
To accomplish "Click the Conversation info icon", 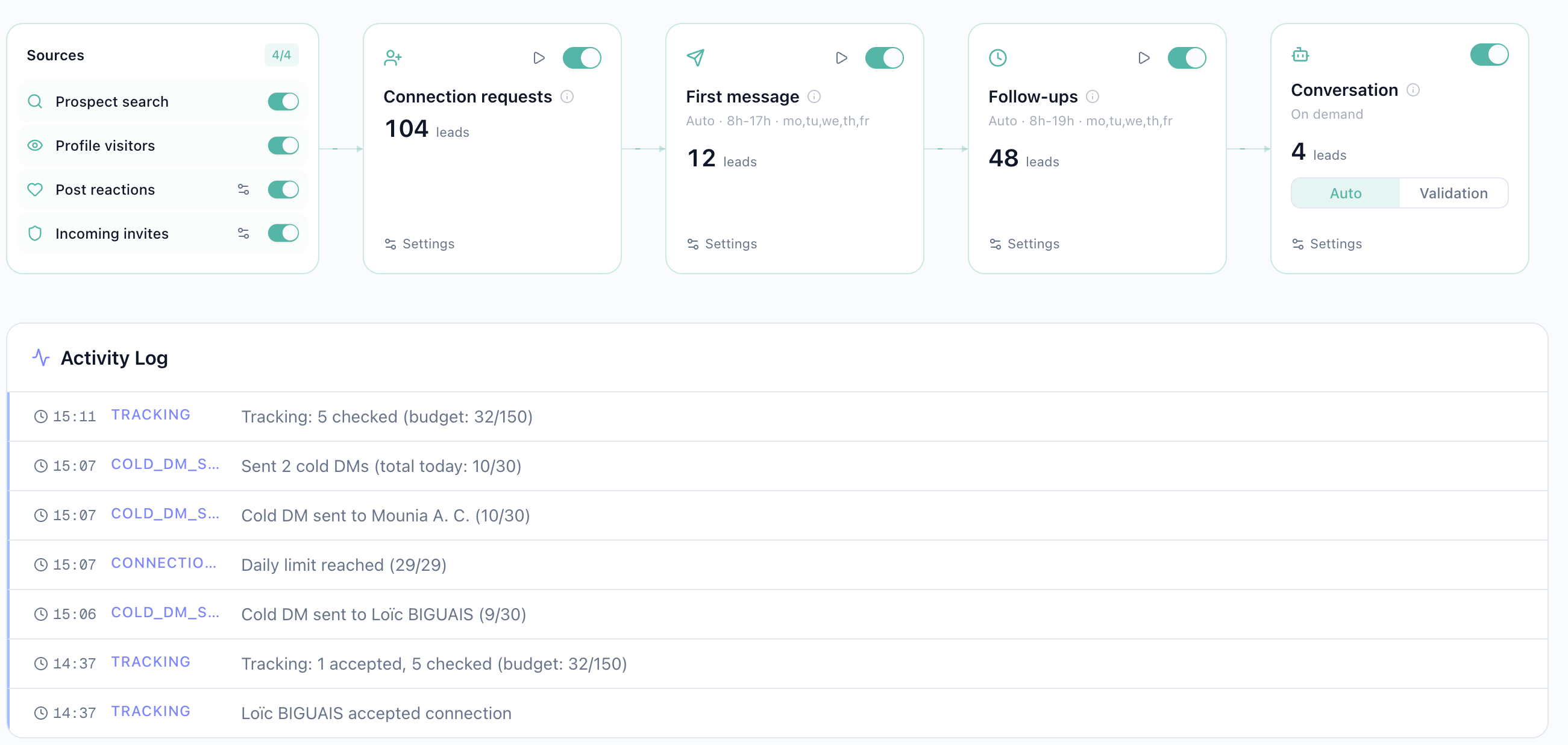I will [1413, 90].
